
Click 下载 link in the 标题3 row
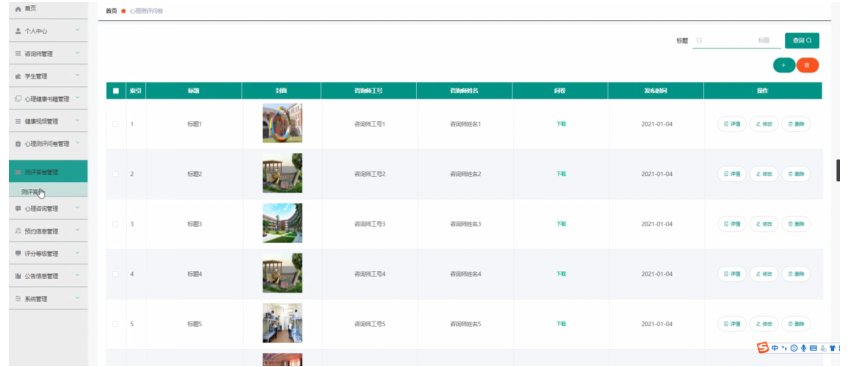pos(561,224)
